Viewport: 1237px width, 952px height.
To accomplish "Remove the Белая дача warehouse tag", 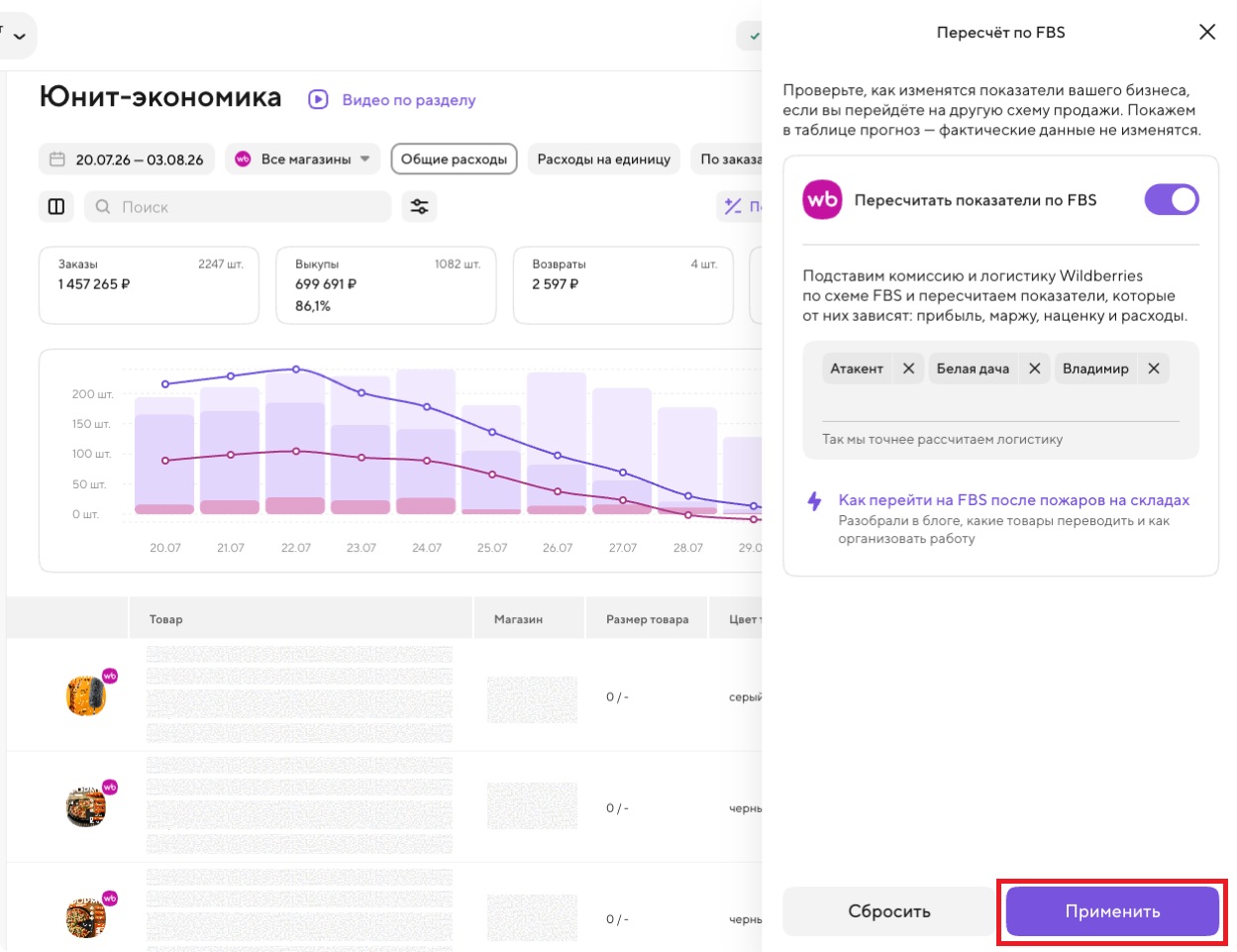I will point(1034,369).
